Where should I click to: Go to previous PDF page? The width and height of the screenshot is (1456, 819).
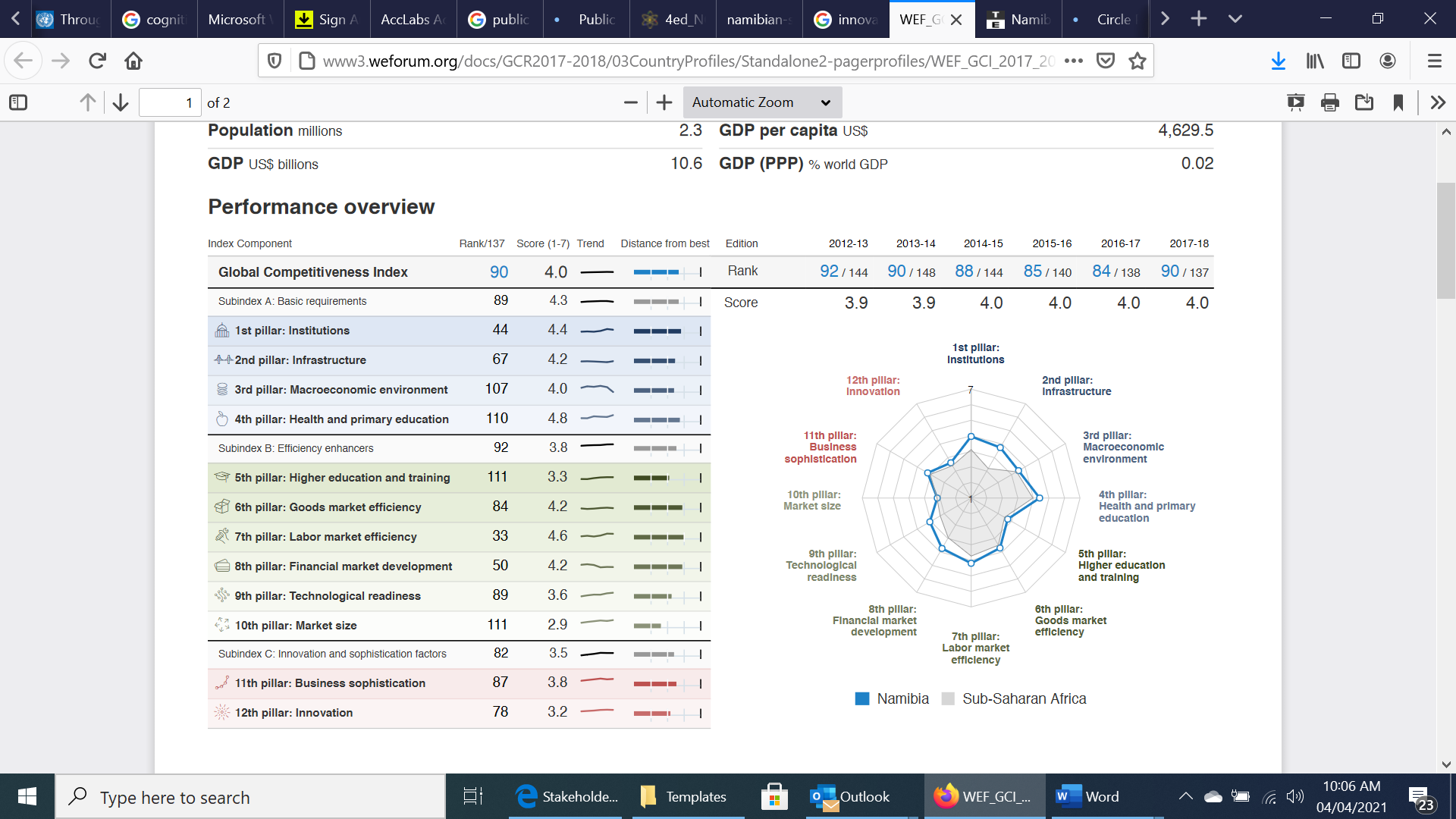(x=88, y=102)
